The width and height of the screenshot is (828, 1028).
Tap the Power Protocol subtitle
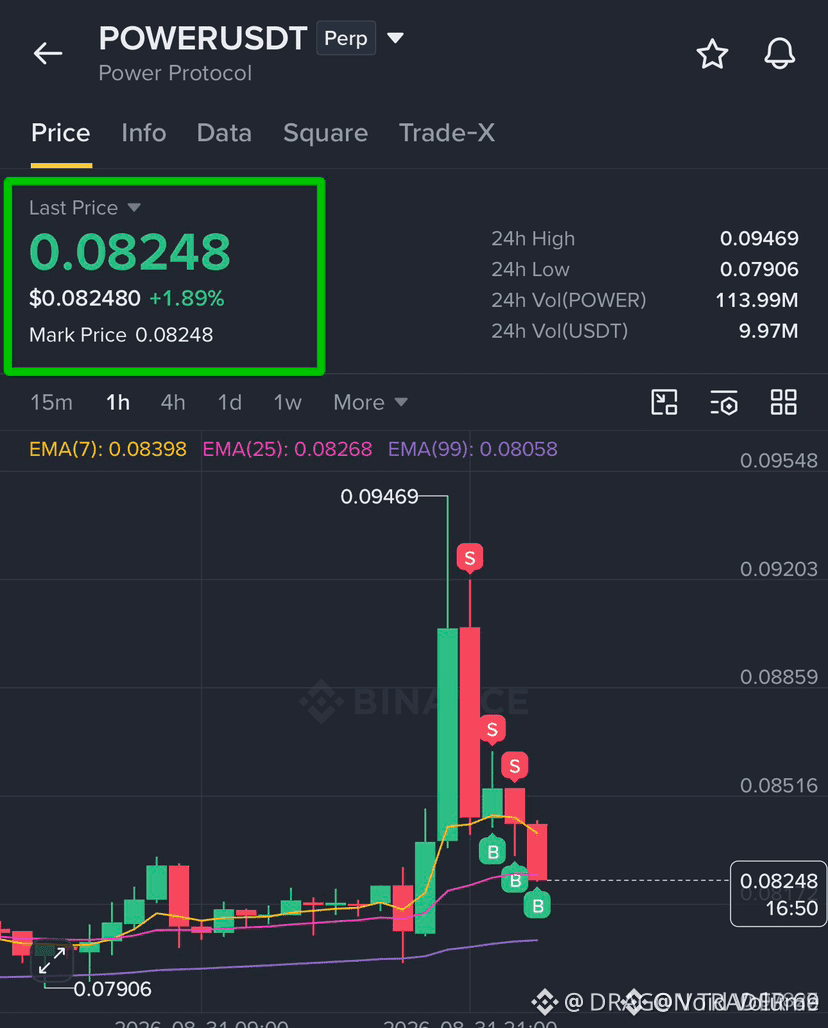[x=175, y=73]
